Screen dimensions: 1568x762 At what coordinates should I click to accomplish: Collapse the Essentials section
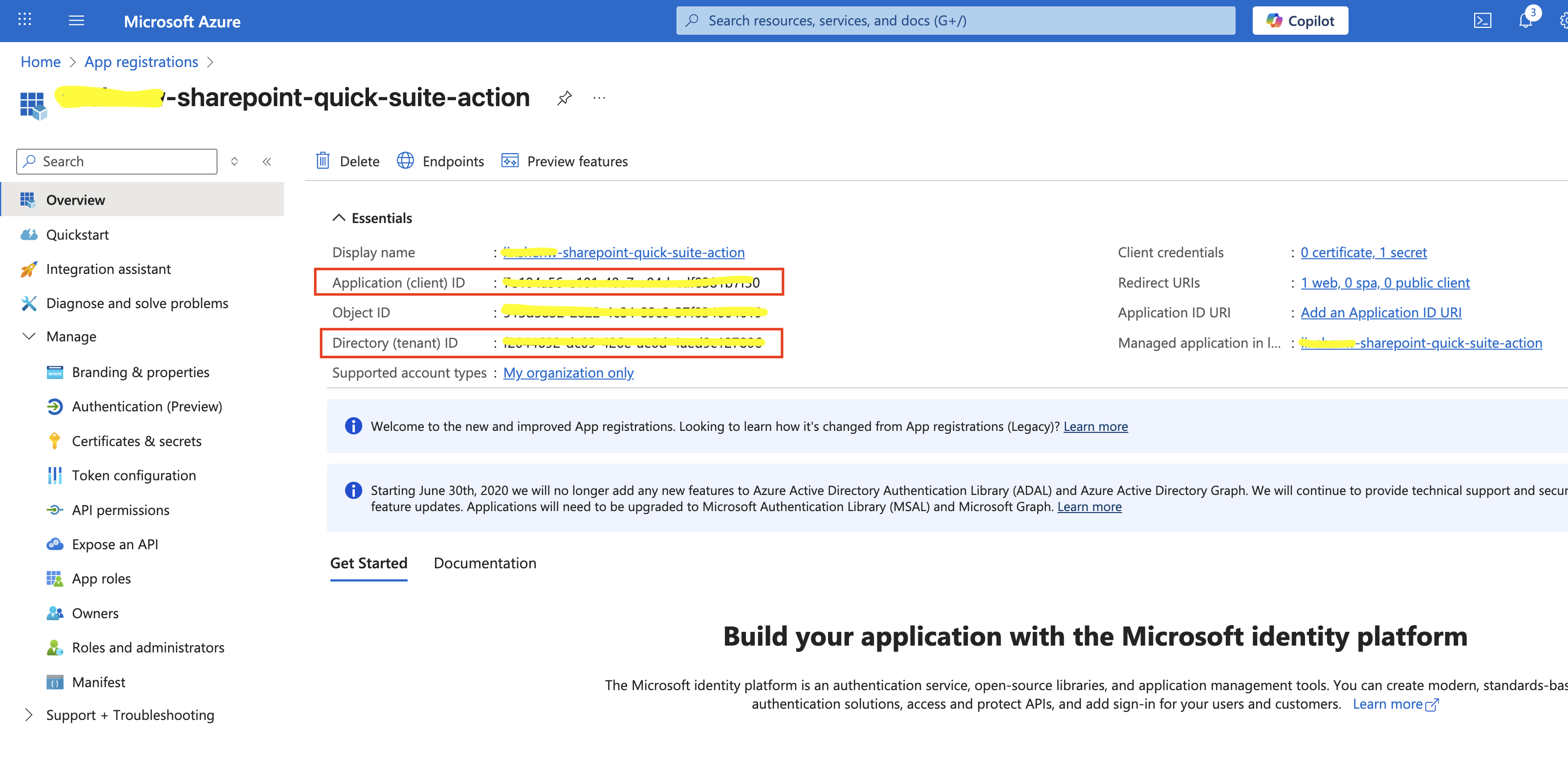click(339, 218)
